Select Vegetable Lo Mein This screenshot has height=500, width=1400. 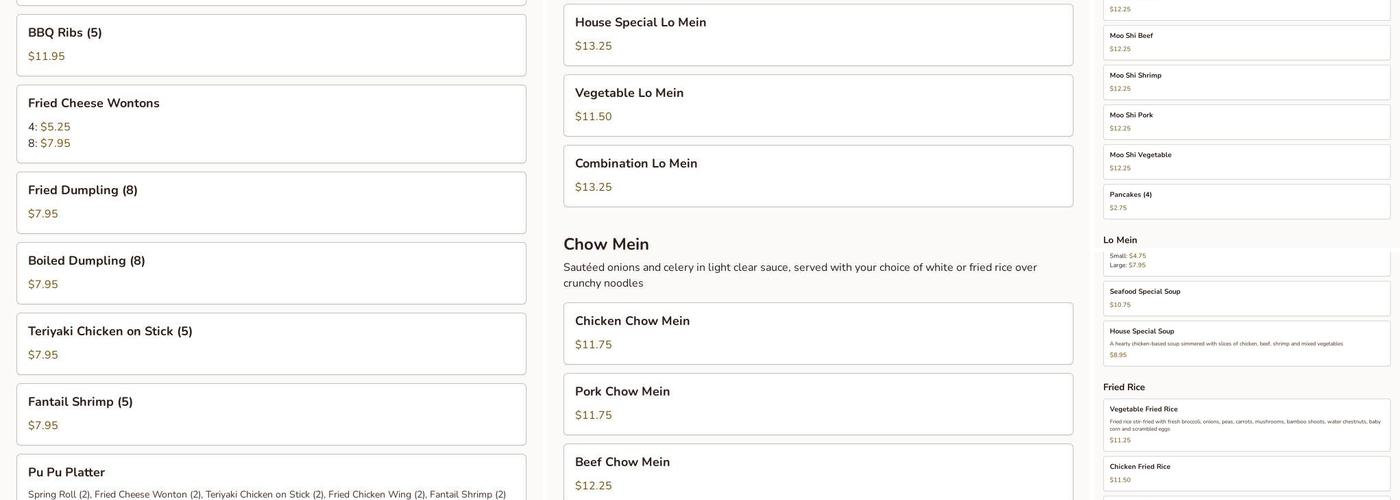pyautogui.click(x=818, y=105)
